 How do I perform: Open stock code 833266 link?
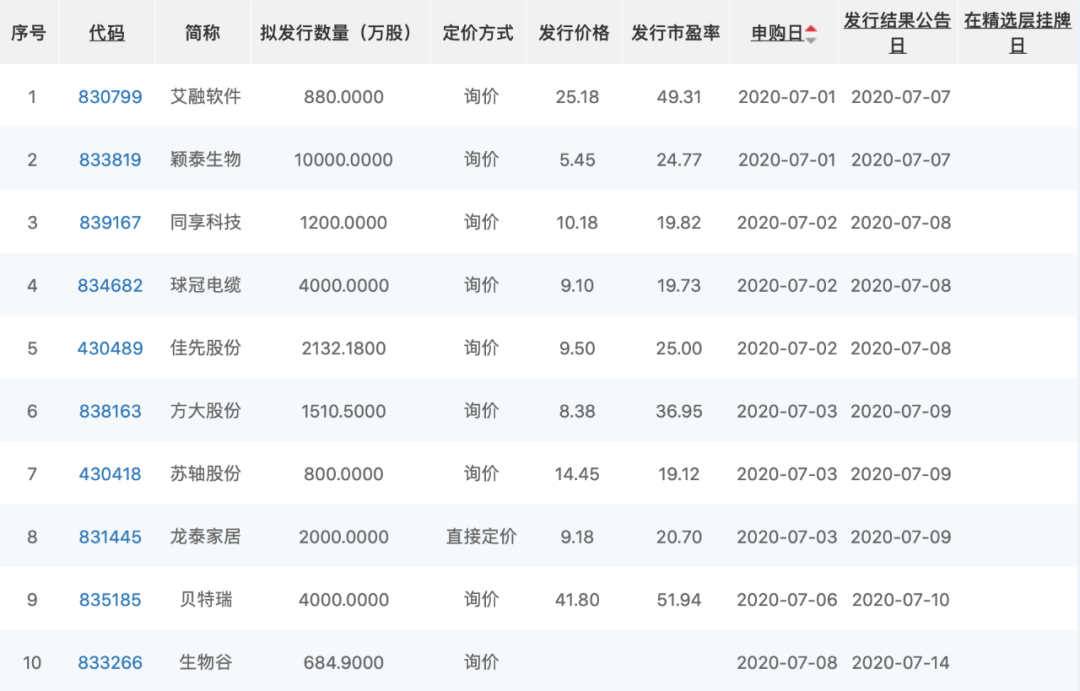(110, 663)
